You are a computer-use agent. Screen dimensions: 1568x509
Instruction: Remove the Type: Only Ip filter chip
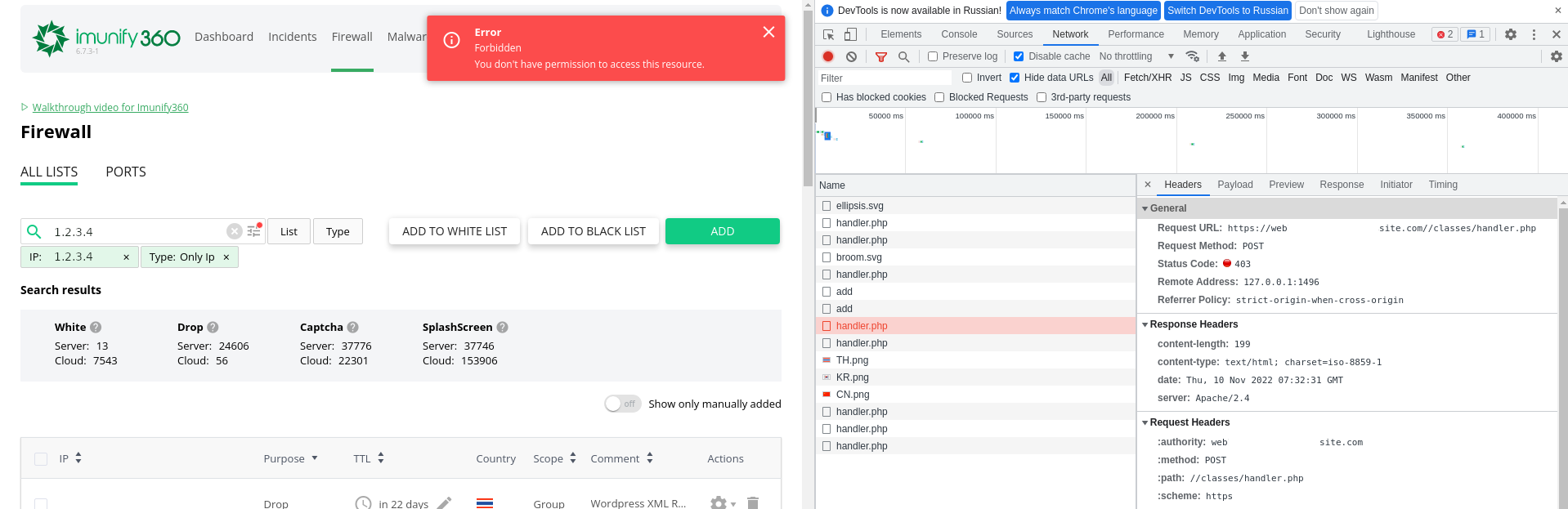(226, 257)
